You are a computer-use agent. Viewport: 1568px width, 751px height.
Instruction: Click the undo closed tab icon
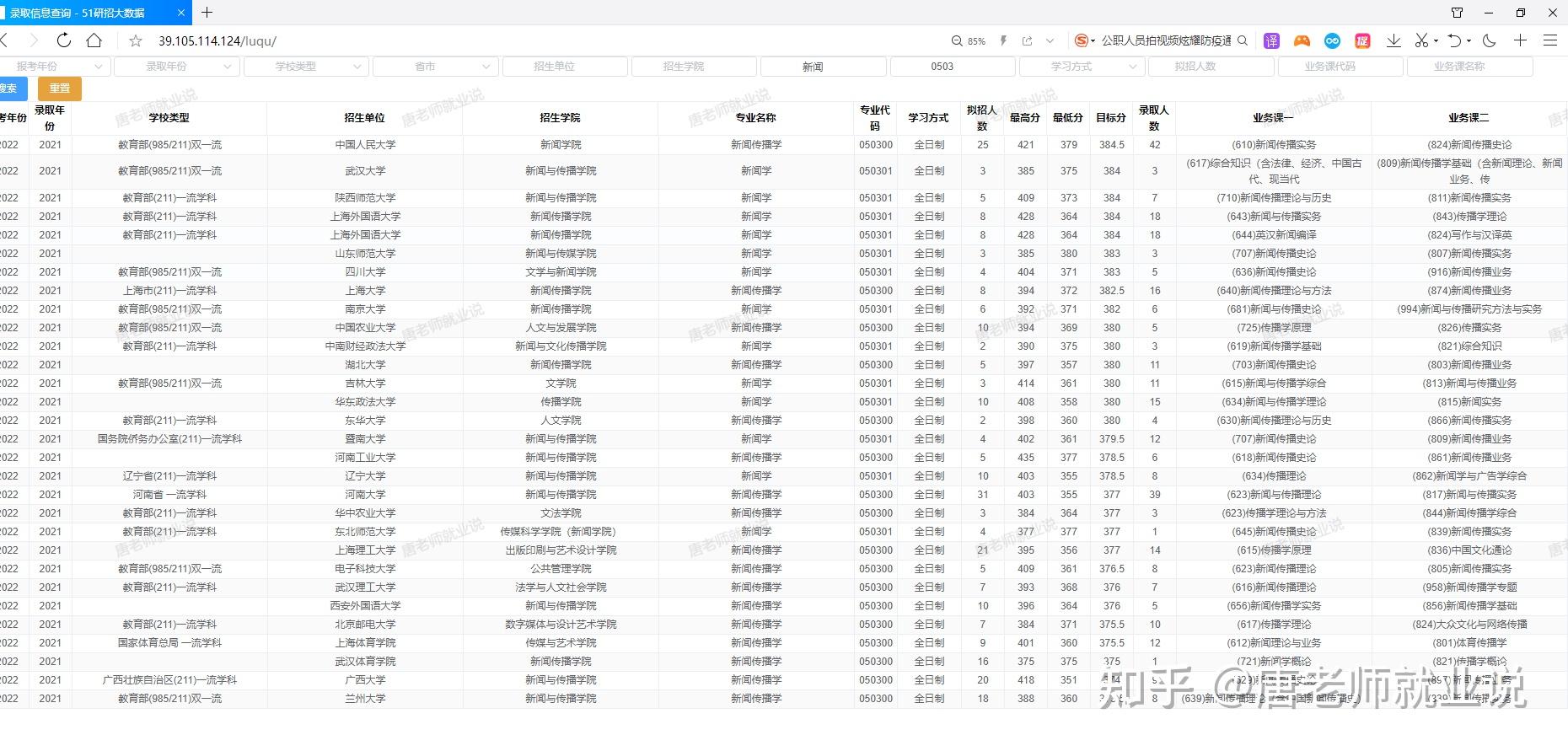1454,40
